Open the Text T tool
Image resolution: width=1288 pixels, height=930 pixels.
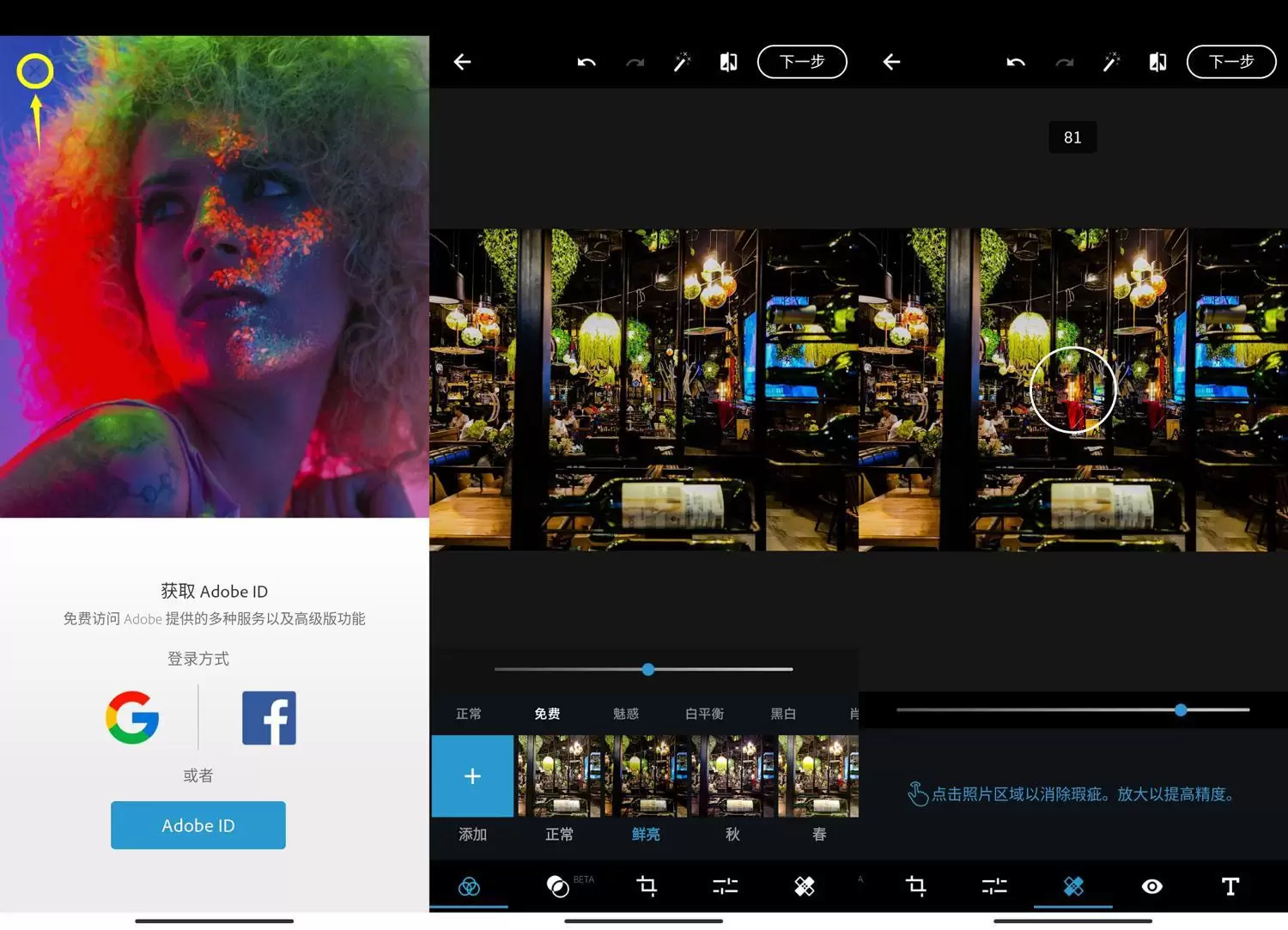pyautogui.click(x=1230, y=886)
